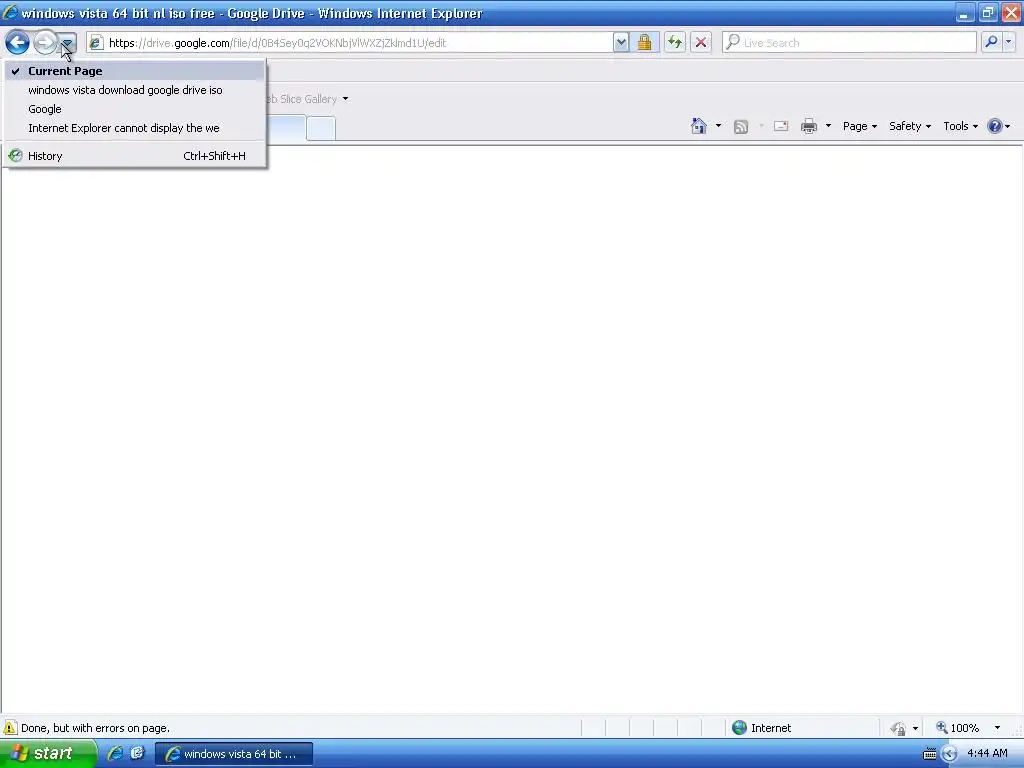Go back to the Google entry

[x=135, y=109]
